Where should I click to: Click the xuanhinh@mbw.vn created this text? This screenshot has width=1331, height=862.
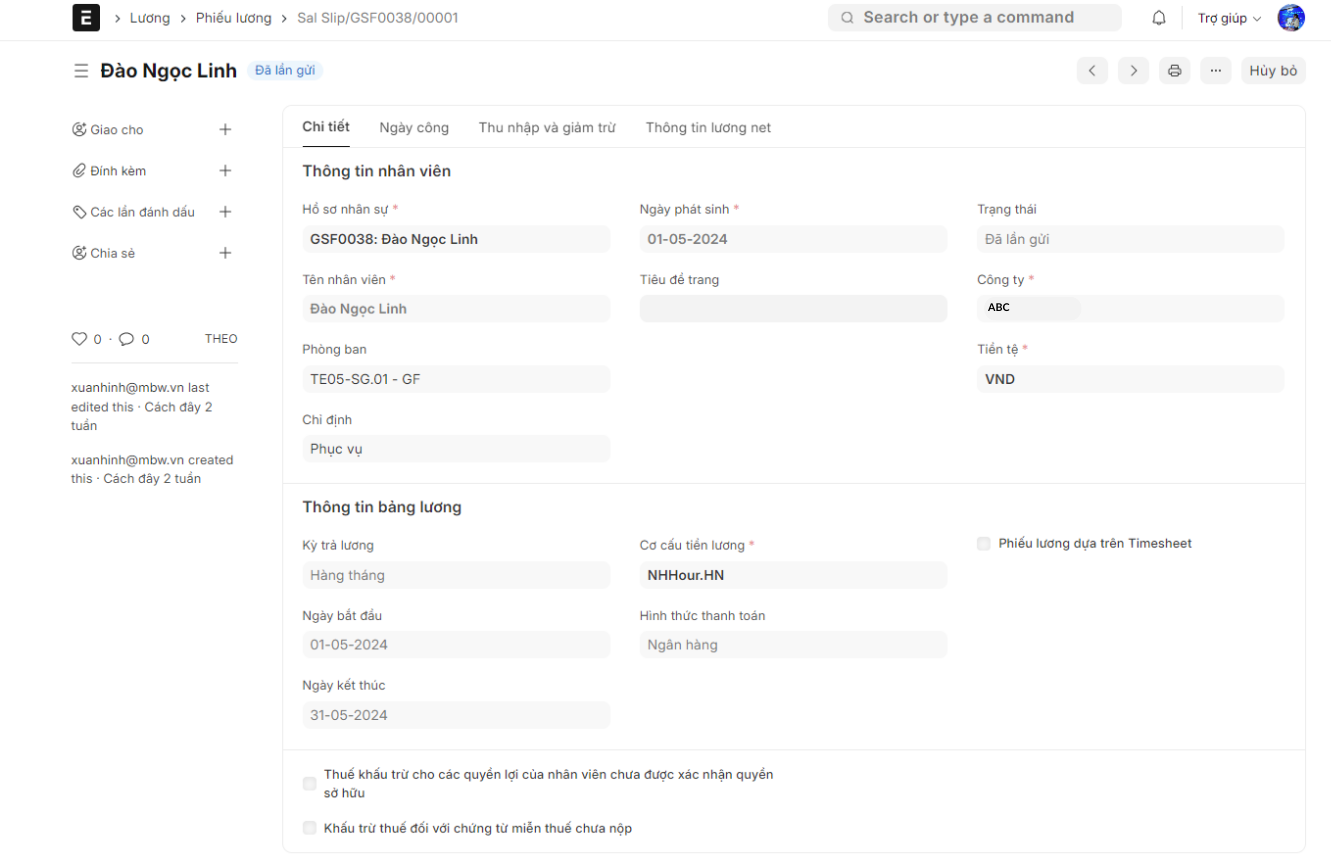click(x=152, y=470)
